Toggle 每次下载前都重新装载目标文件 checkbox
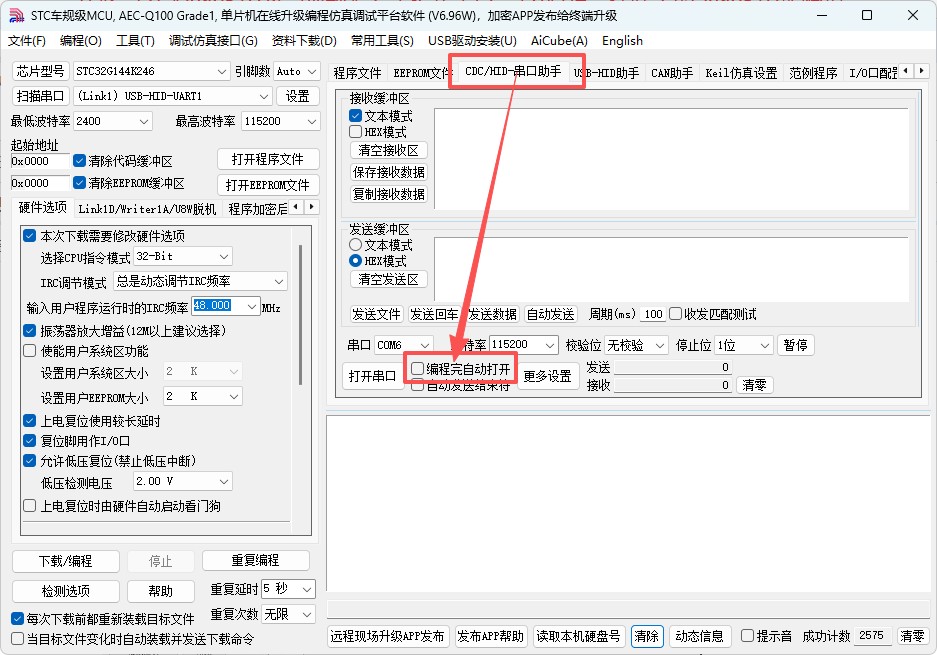This screenshot has width=937, height=655. (17, 619)
